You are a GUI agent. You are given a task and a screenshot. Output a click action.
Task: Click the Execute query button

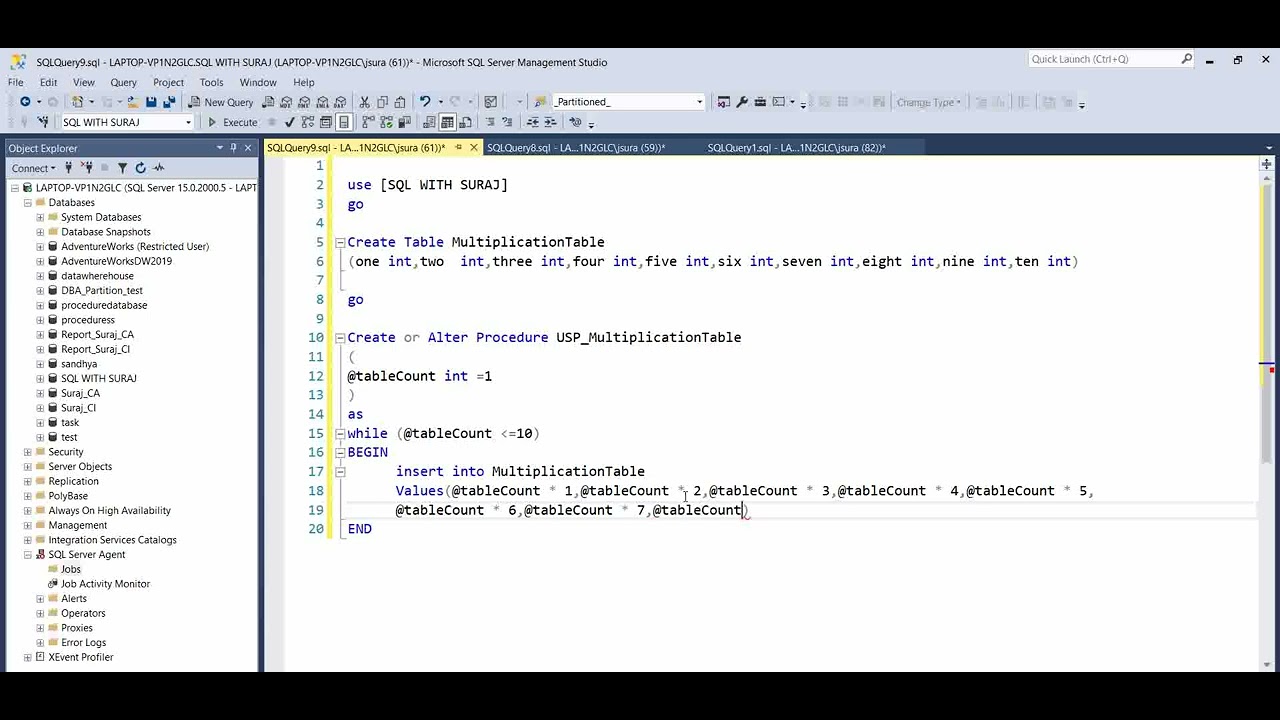point(233,122)
